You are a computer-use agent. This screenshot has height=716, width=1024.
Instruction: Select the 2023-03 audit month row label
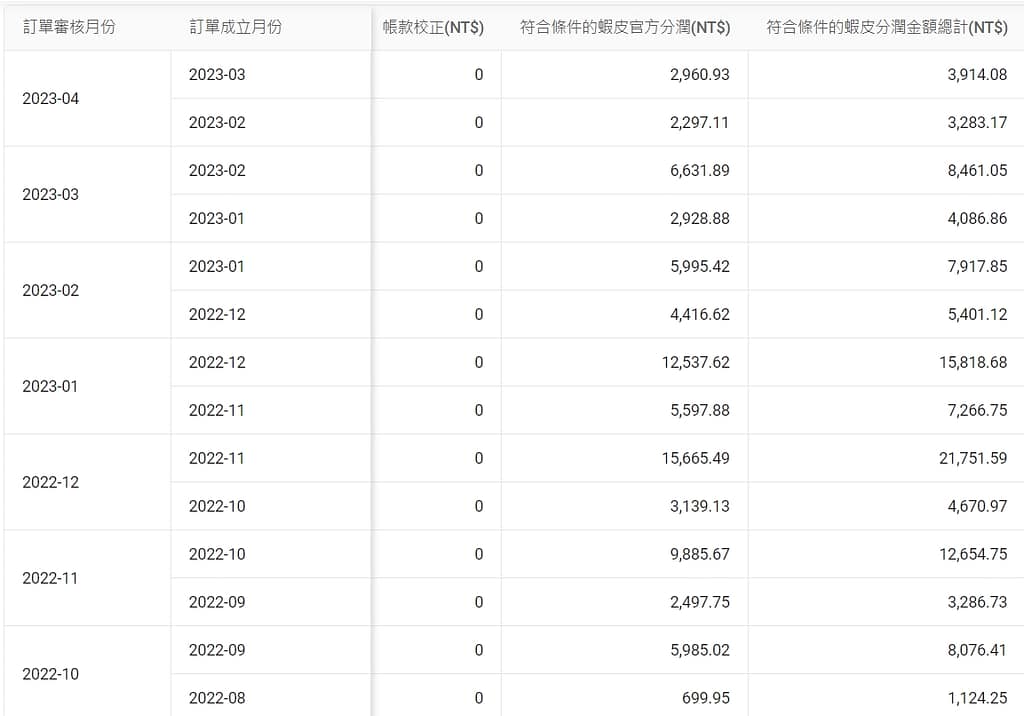[50, 194]
